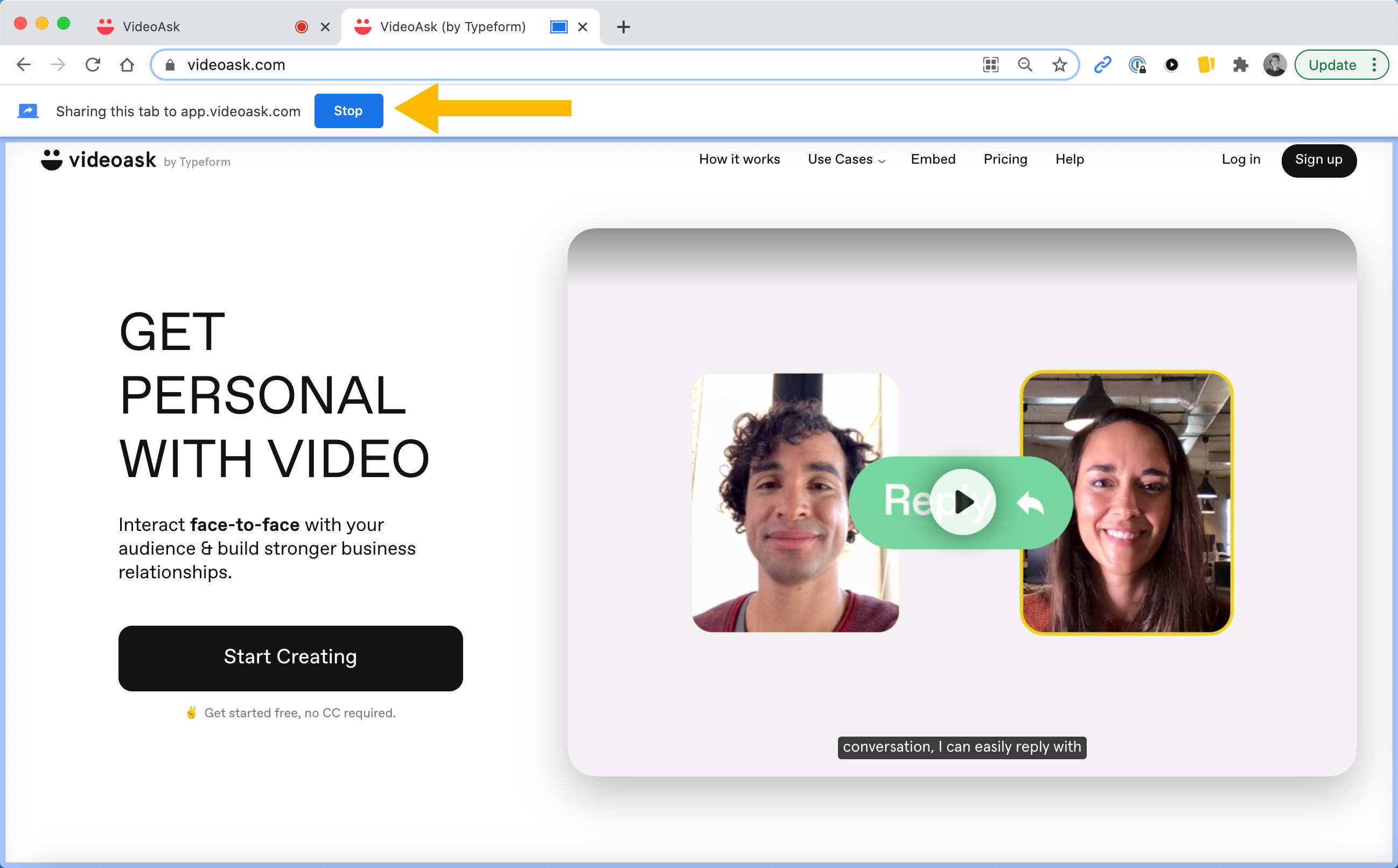Open the Pricing page
The width and height of the screenshot is (1398, 868).
tap(1005, 159)
